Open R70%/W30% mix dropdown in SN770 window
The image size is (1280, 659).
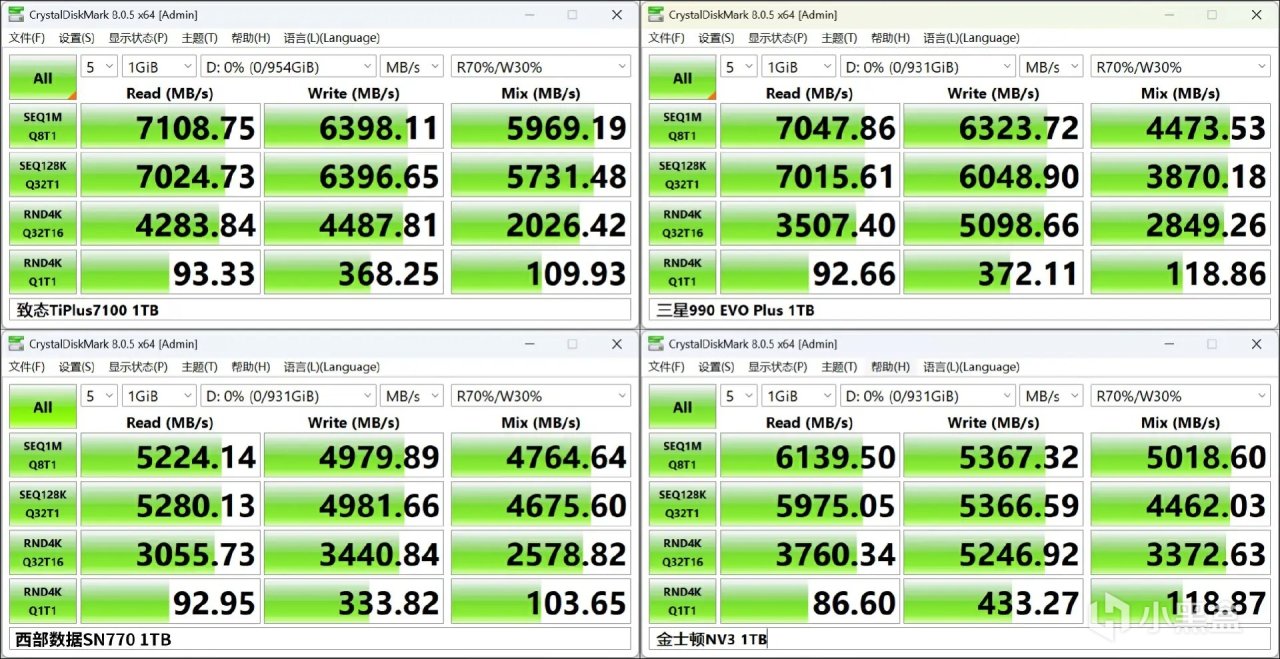(541, 396)
